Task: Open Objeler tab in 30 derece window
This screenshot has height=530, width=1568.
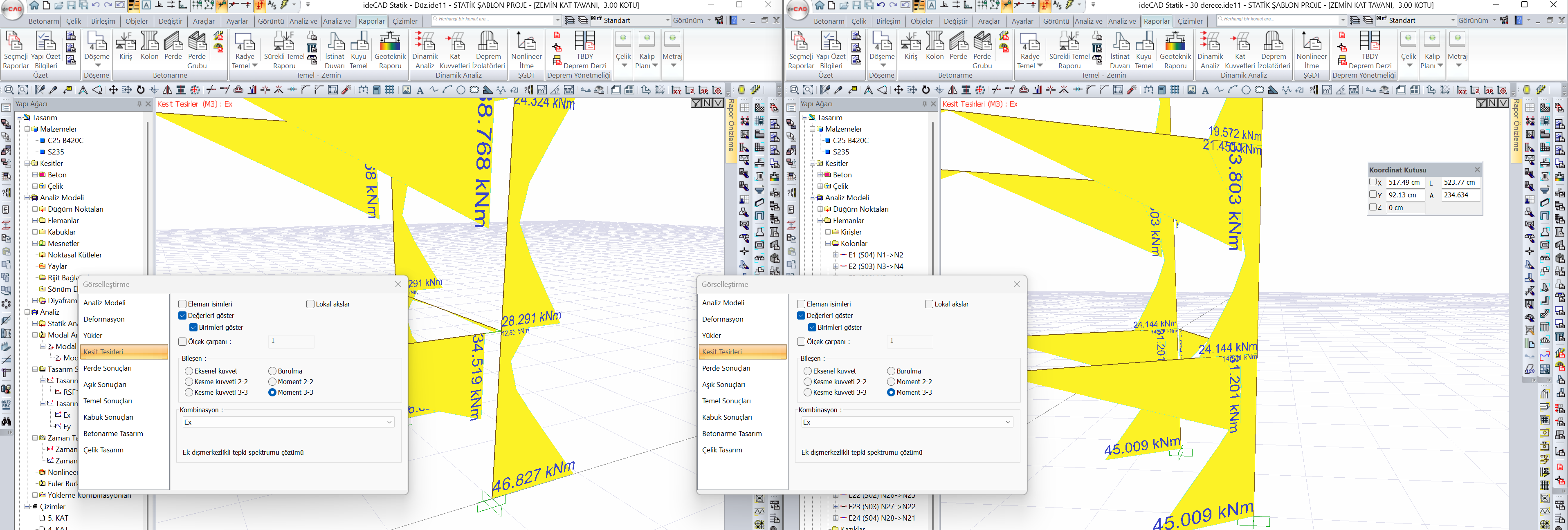Action: [x=921, y=21]
